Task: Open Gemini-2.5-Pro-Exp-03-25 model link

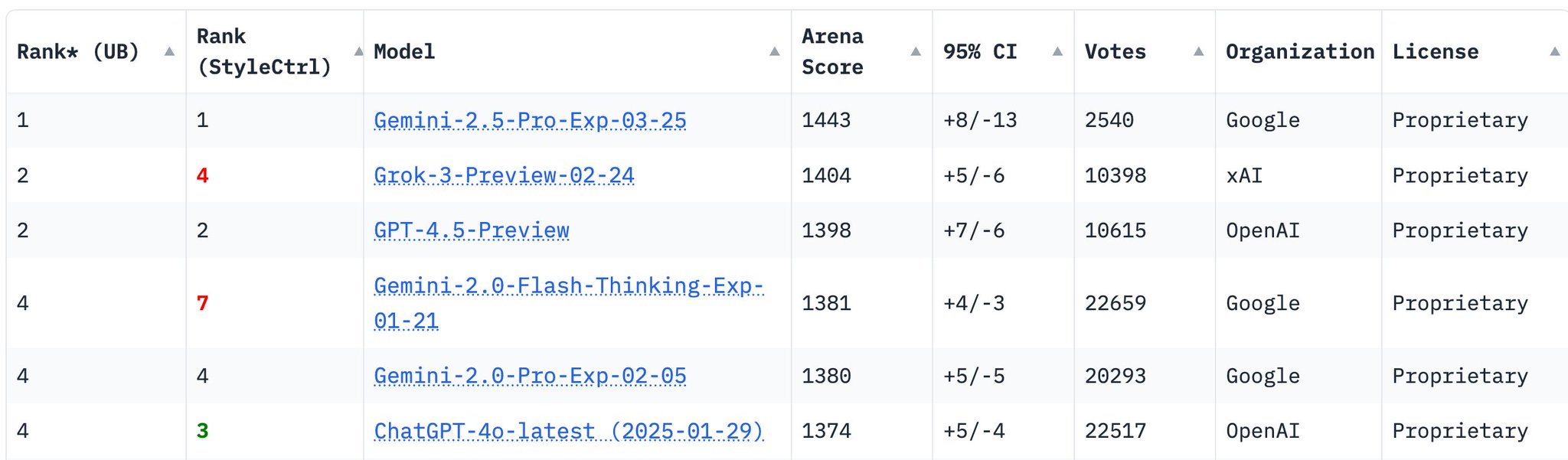Action: tap(530, 120)
